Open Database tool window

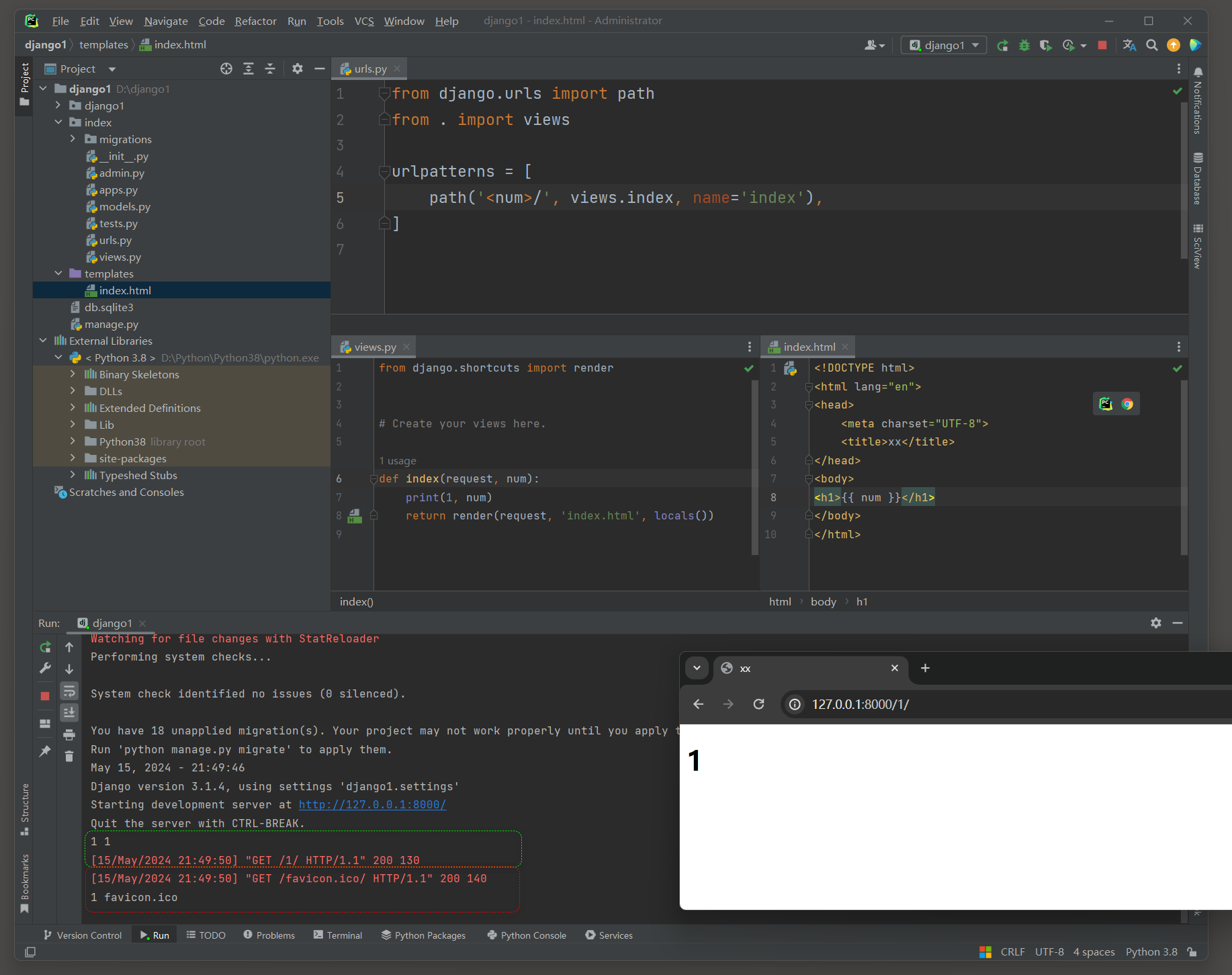[x=1198, y=178]
